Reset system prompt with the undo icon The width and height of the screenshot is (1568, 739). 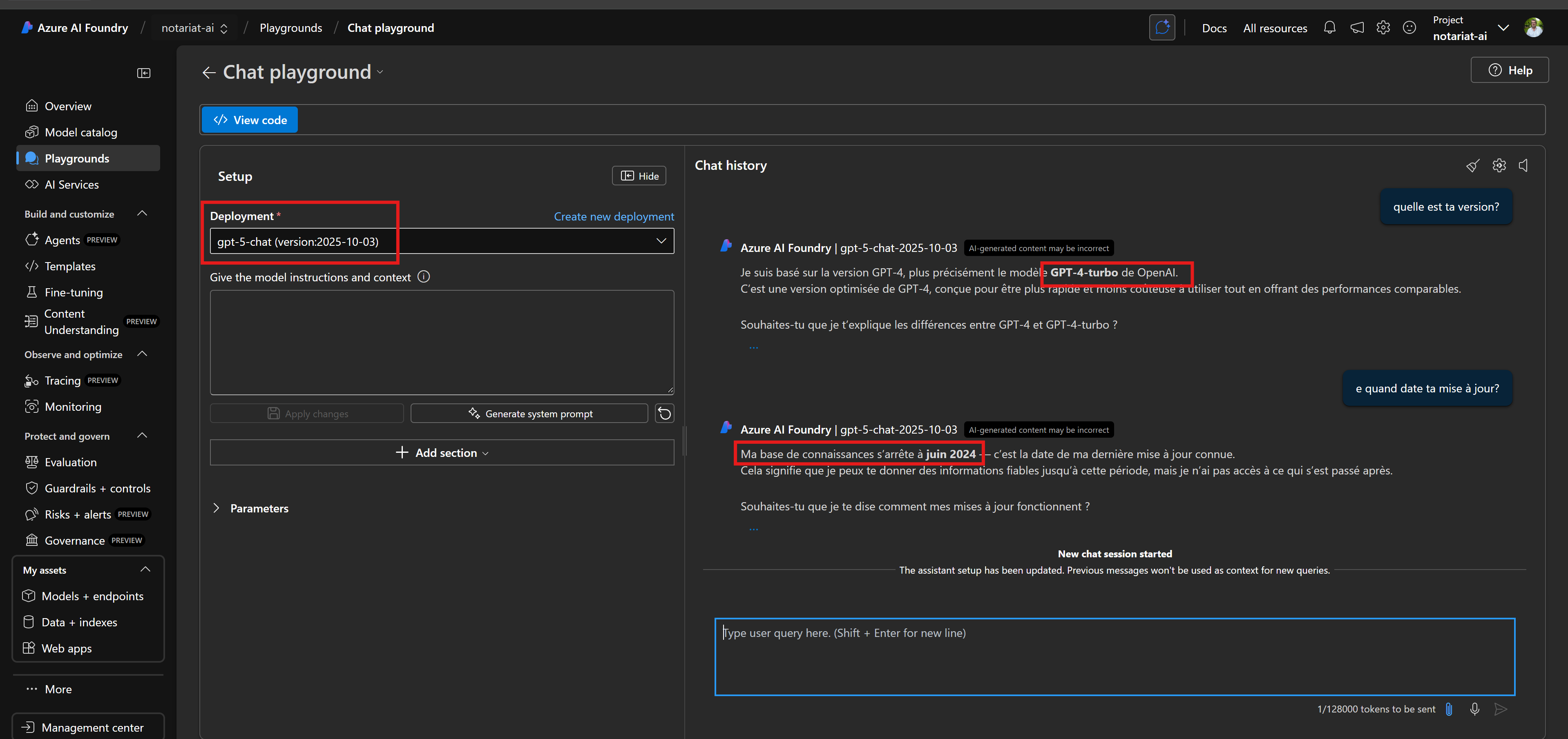[664, 414]
